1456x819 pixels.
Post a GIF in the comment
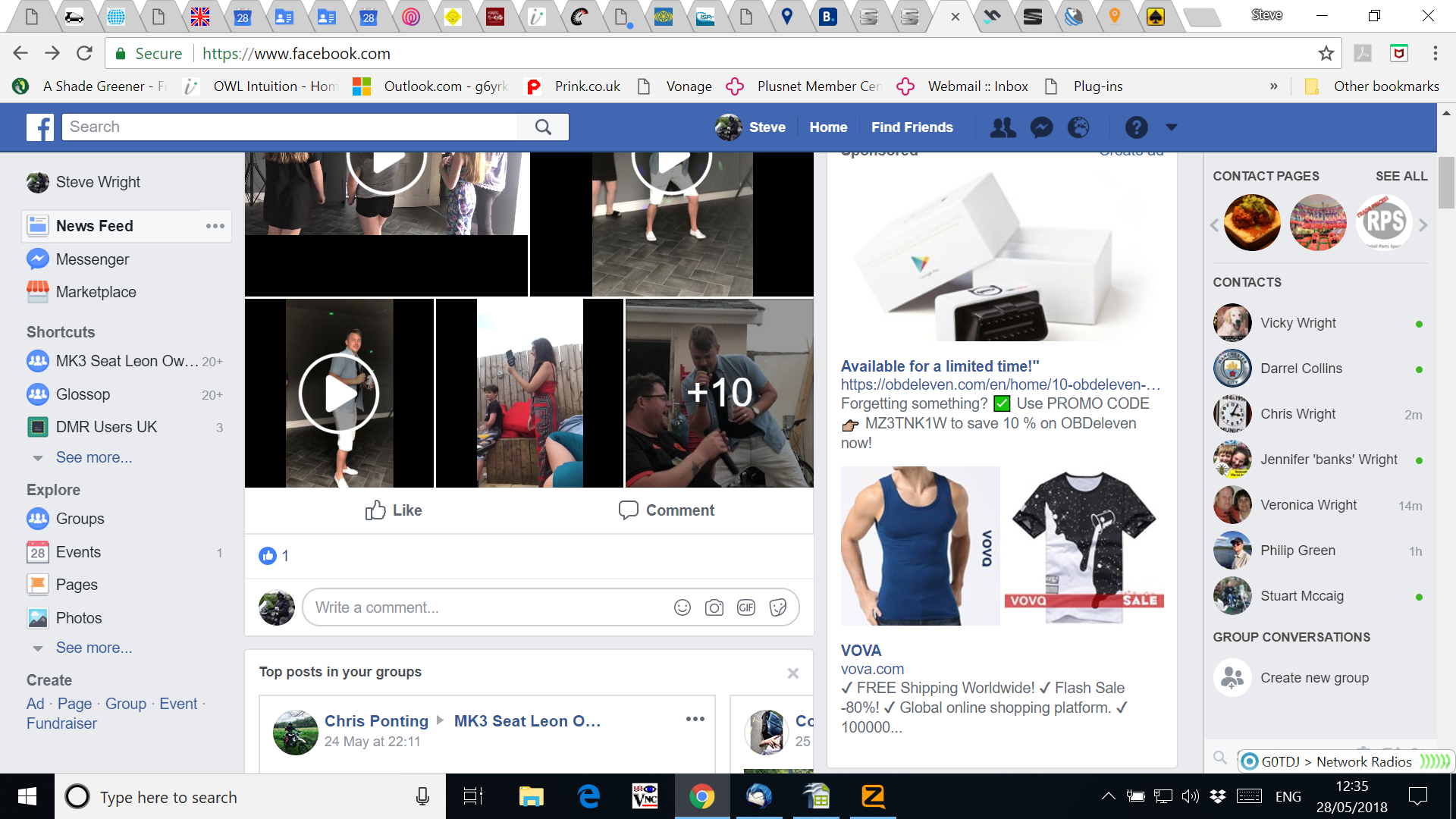746,607
